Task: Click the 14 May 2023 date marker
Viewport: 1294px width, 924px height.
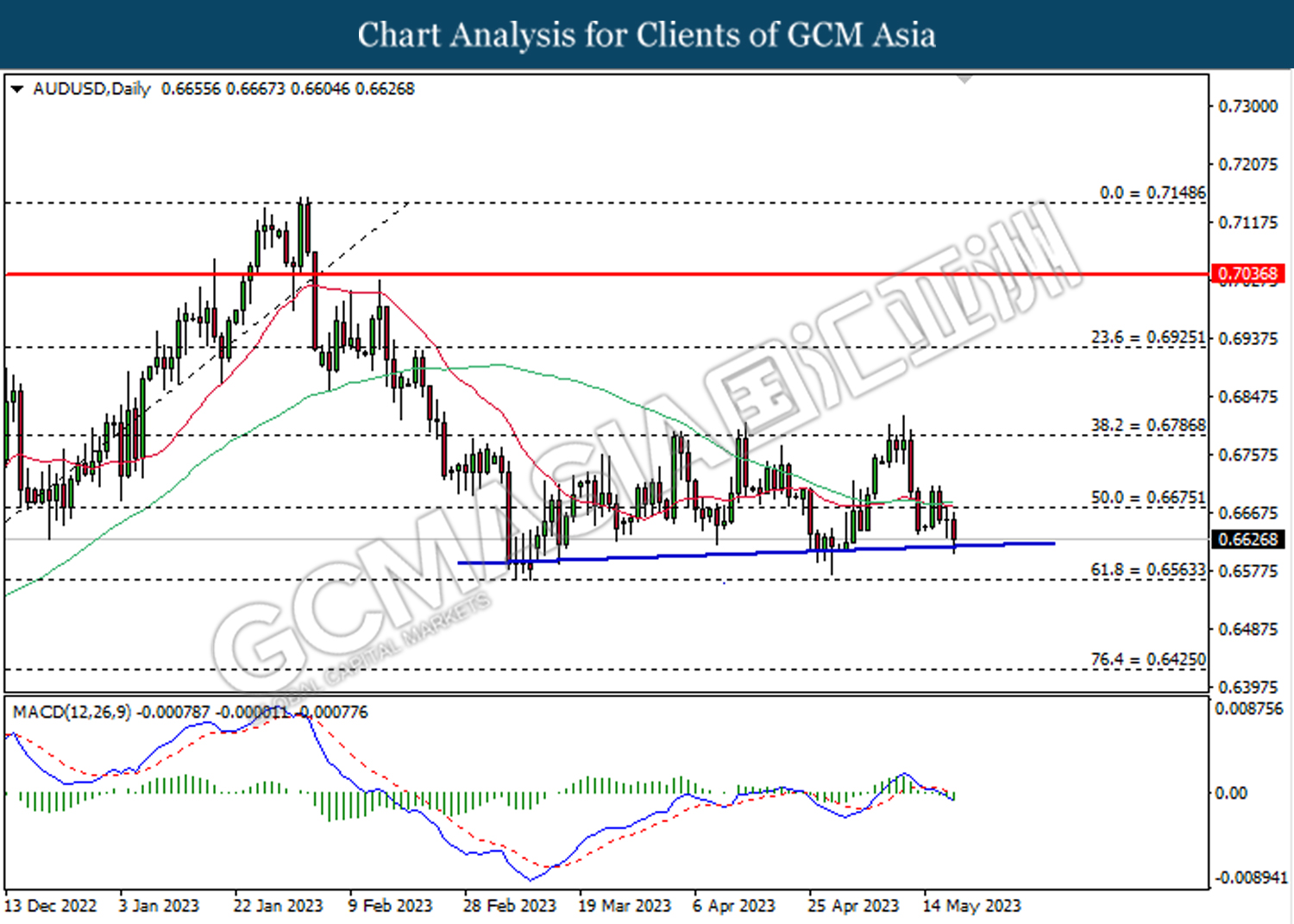Action: point(971,906)
